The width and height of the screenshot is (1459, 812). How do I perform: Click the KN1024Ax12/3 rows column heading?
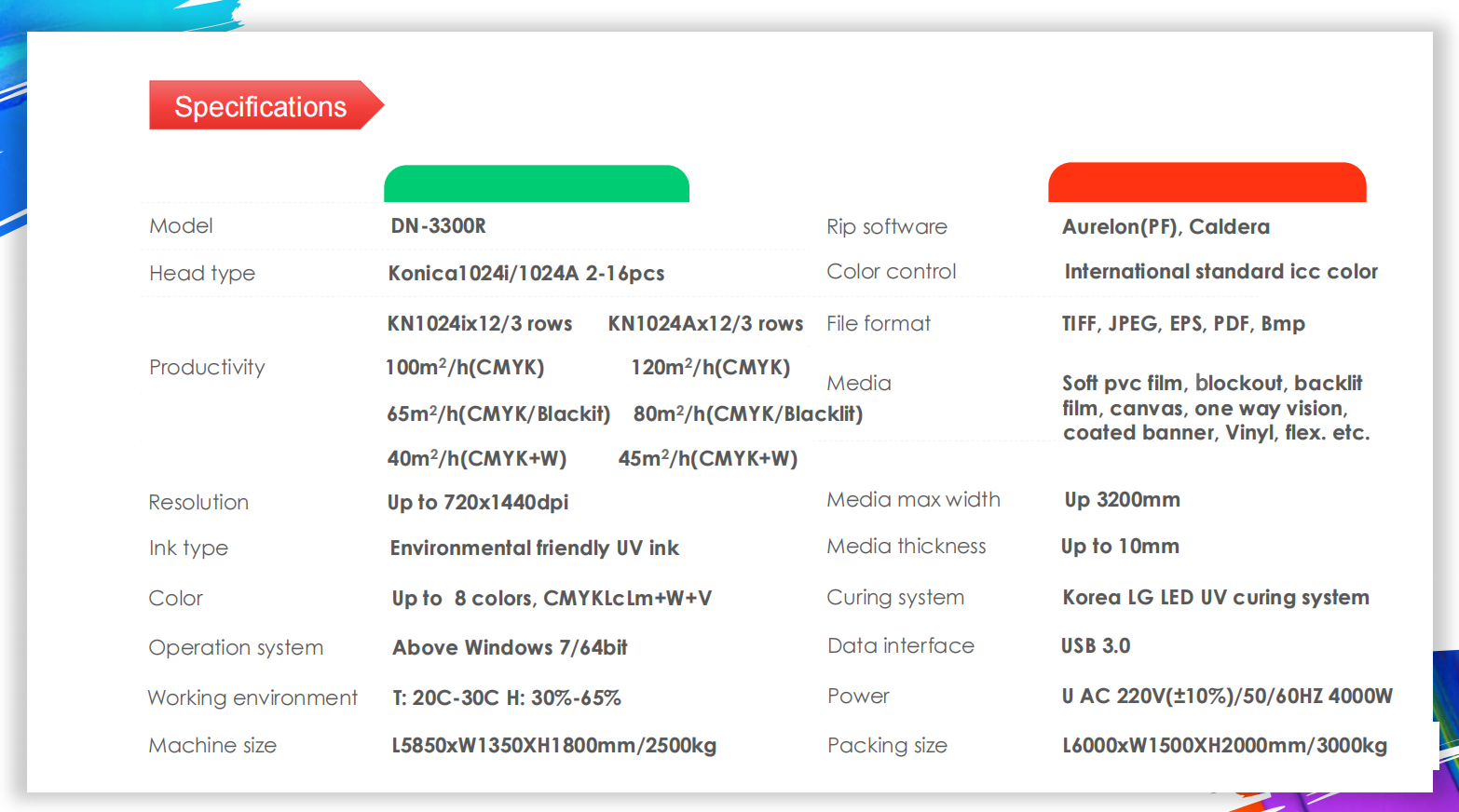[x=705, y=324]
